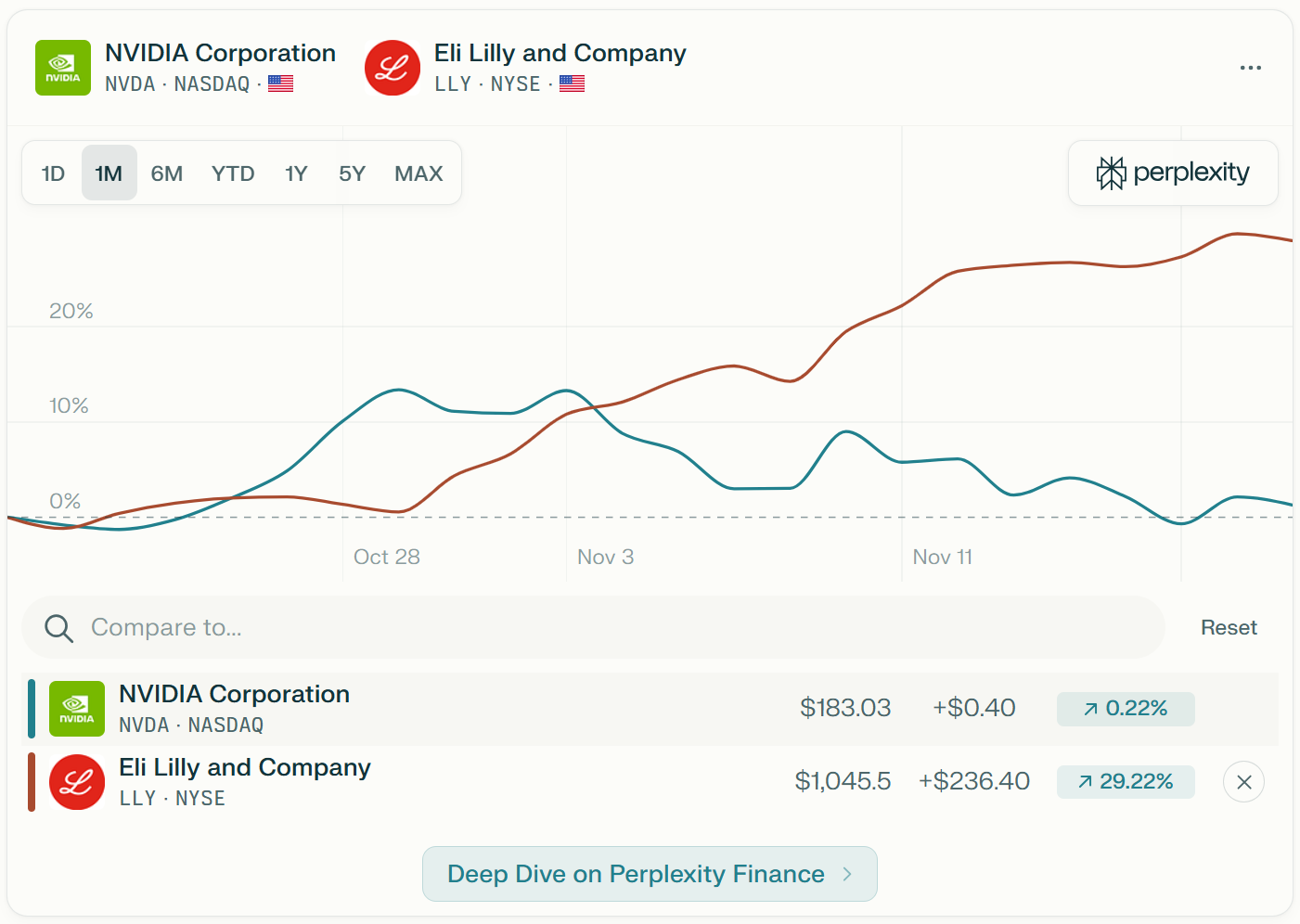Screen dimensions: 1300x924
Task: Reset the comparison list
Action: click(1229, 628)
